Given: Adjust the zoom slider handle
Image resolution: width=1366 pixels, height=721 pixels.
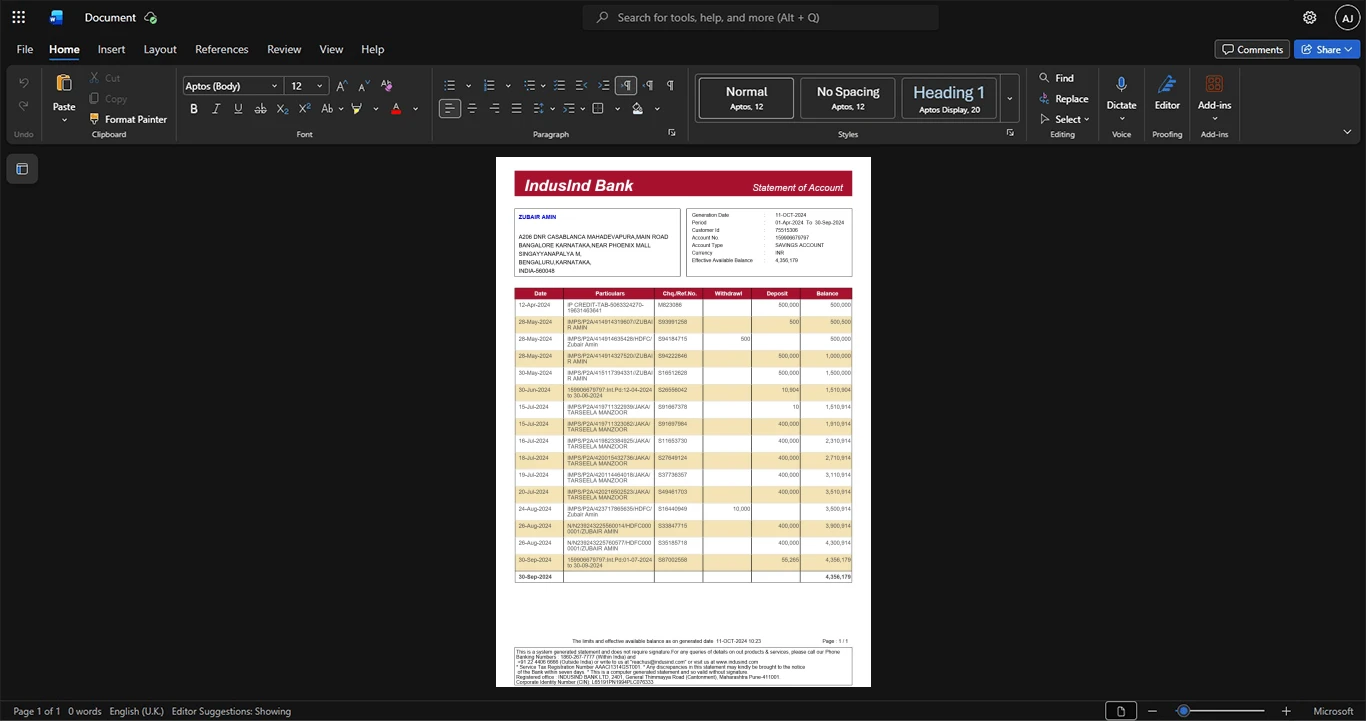Looking at the screenshot, I should (x=1183, y=711).
